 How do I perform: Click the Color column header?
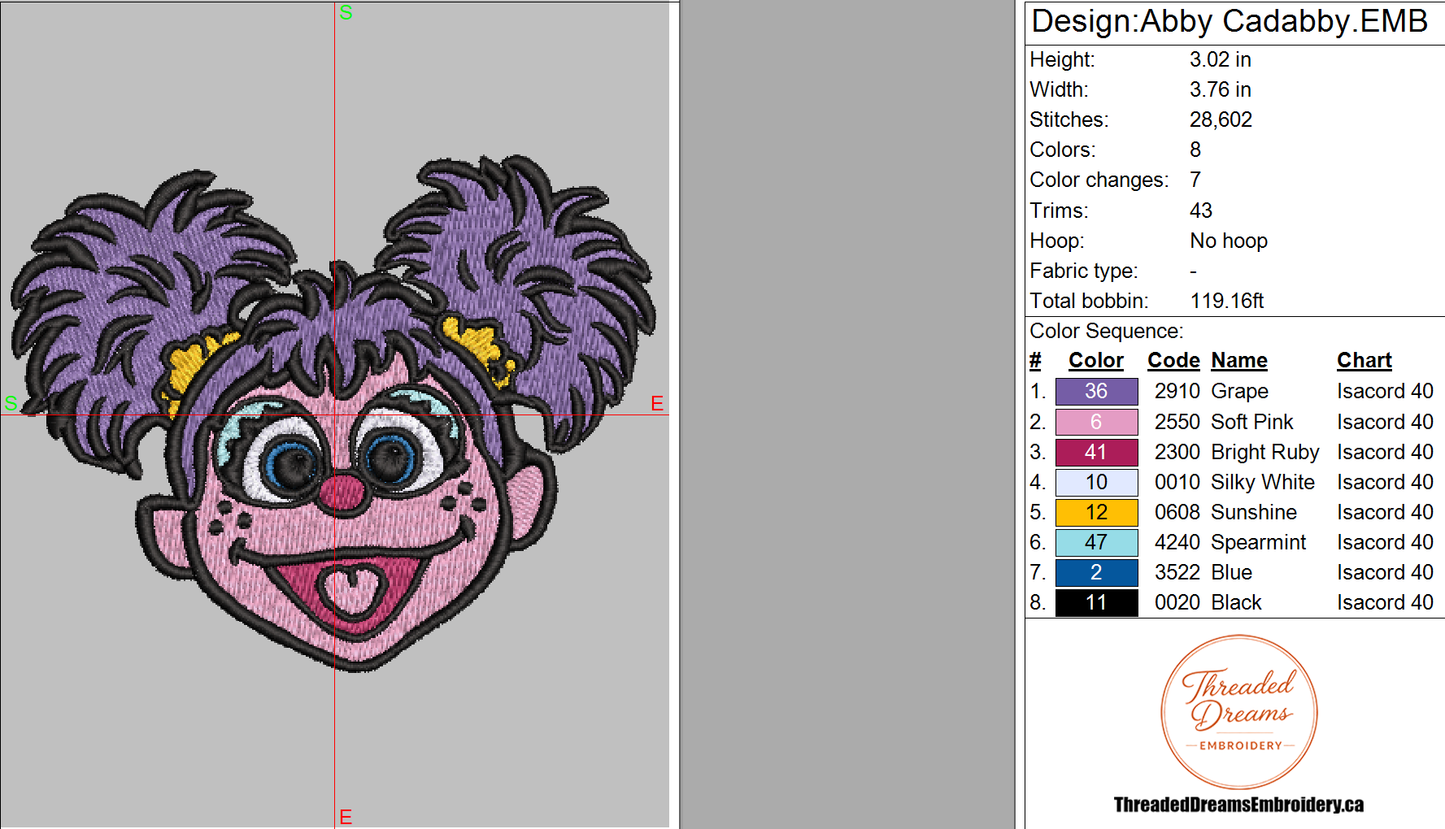click(1096, 361)
